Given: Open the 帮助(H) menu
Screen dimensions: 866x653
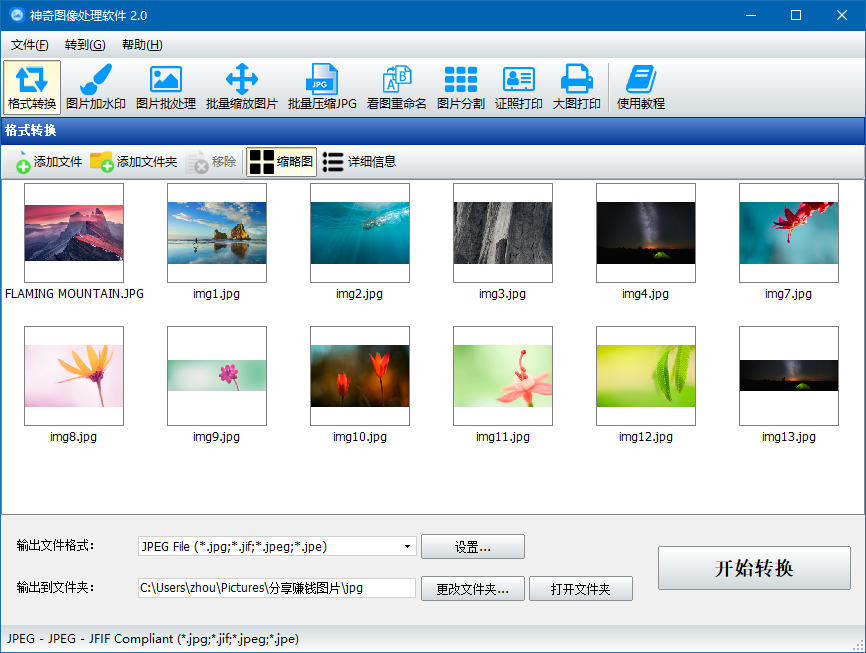Looking at the screenshot, I should click(x=142, y=45).
